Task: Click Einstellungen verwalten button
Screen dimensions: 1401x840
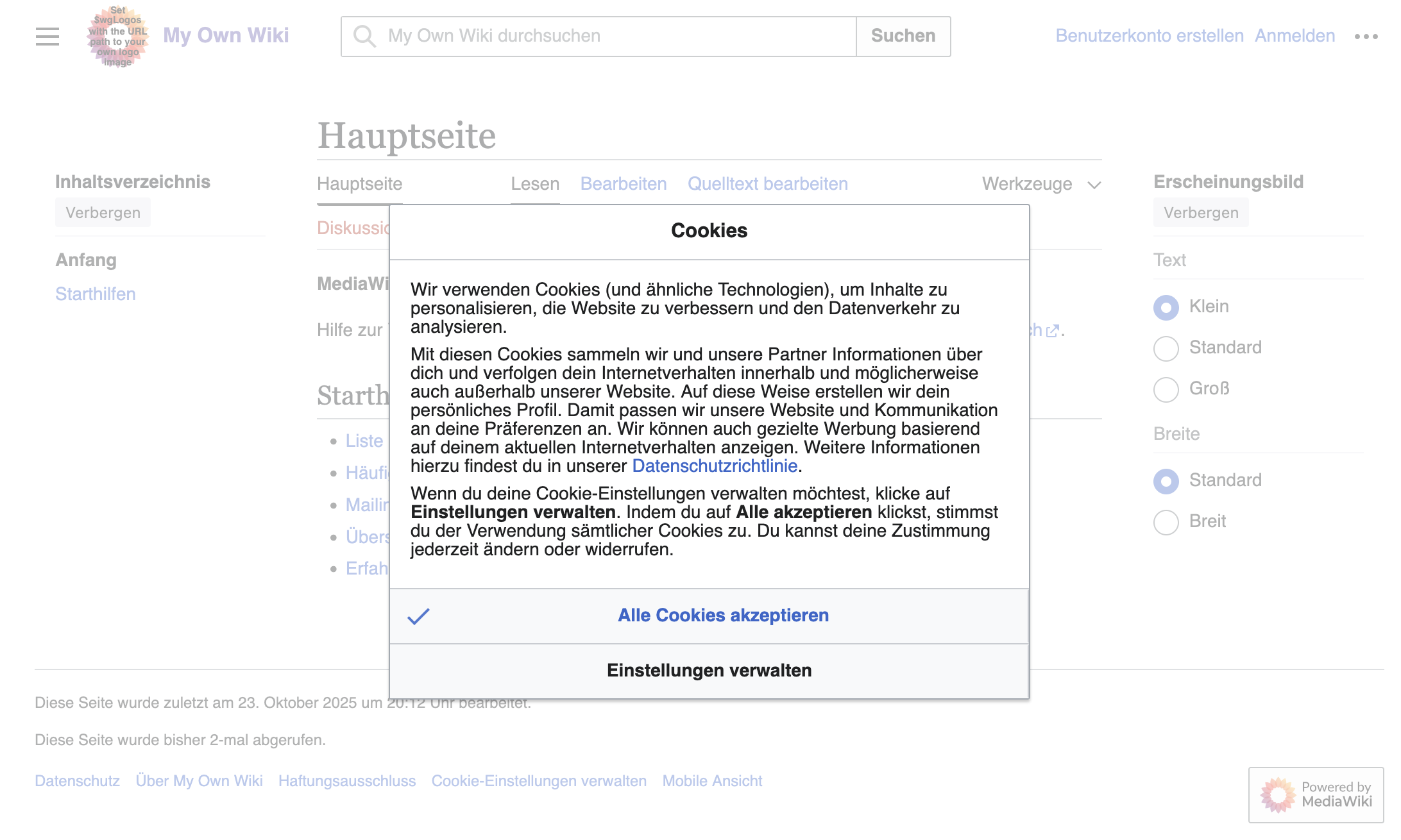Action: pos(709,671)
